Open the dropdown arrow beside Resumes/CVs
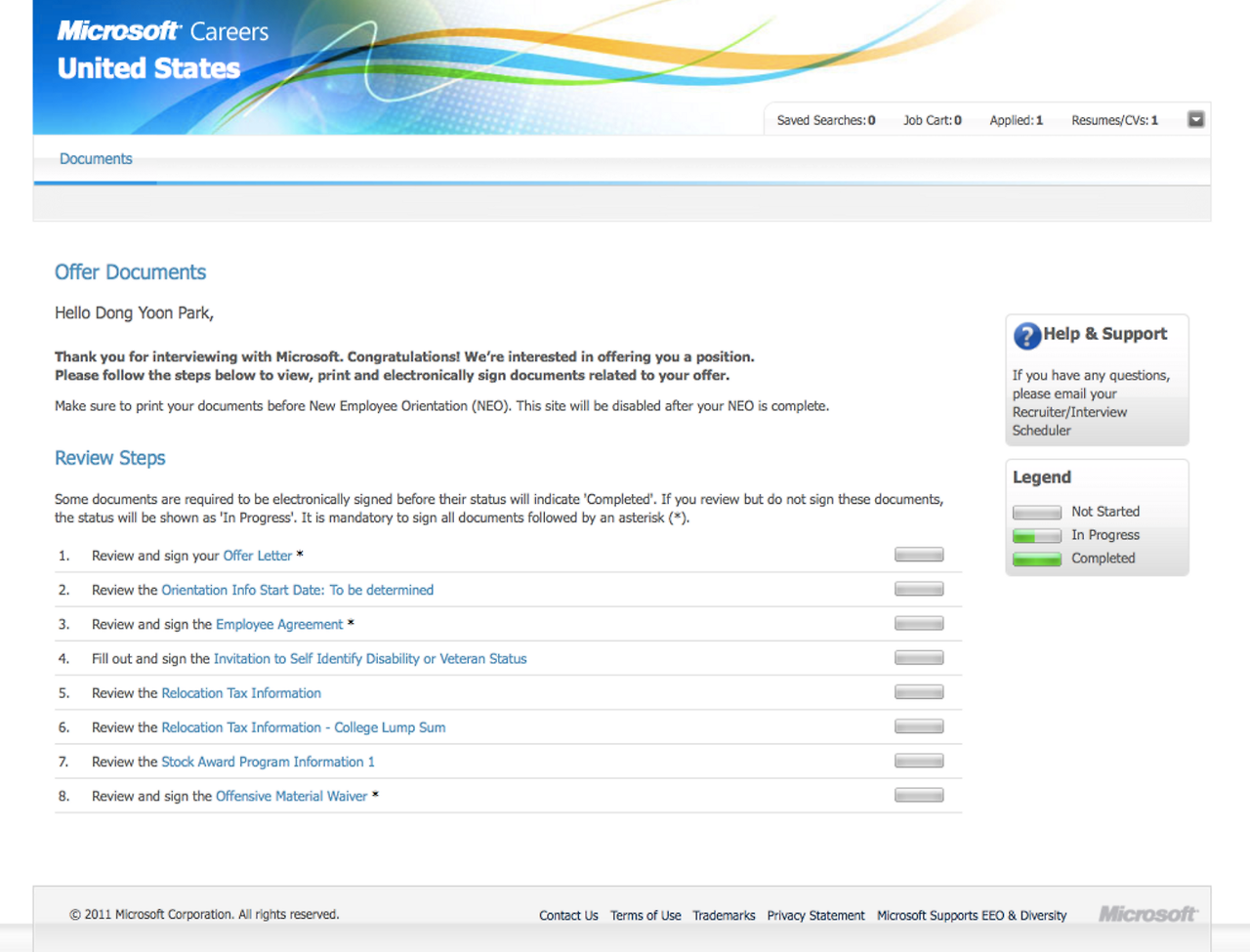 (x=1195, y=120)
